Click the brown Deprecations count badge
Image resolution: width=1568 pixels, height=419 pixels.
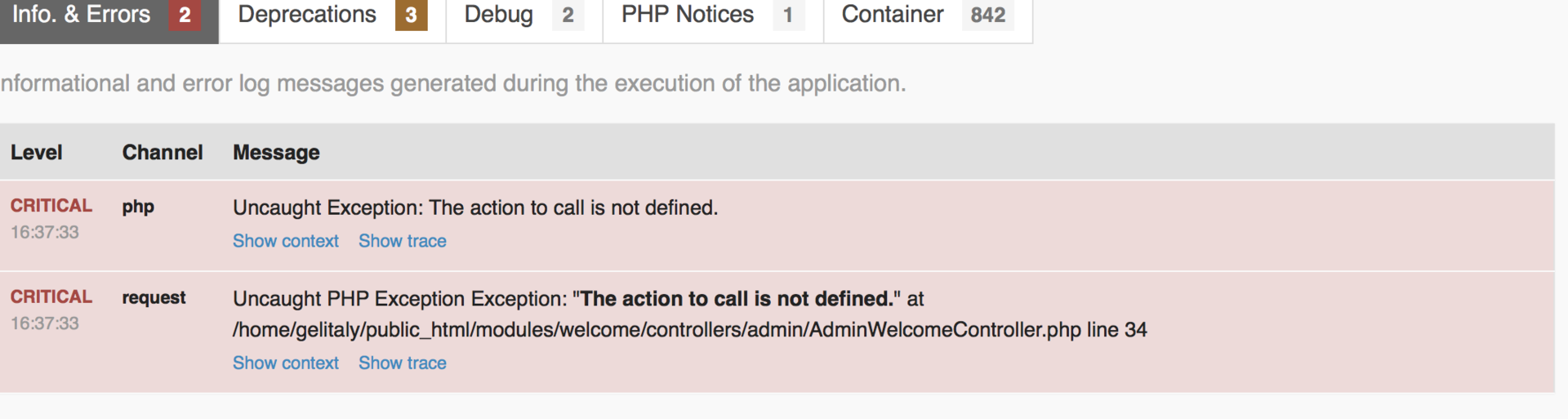pos(411,15)
